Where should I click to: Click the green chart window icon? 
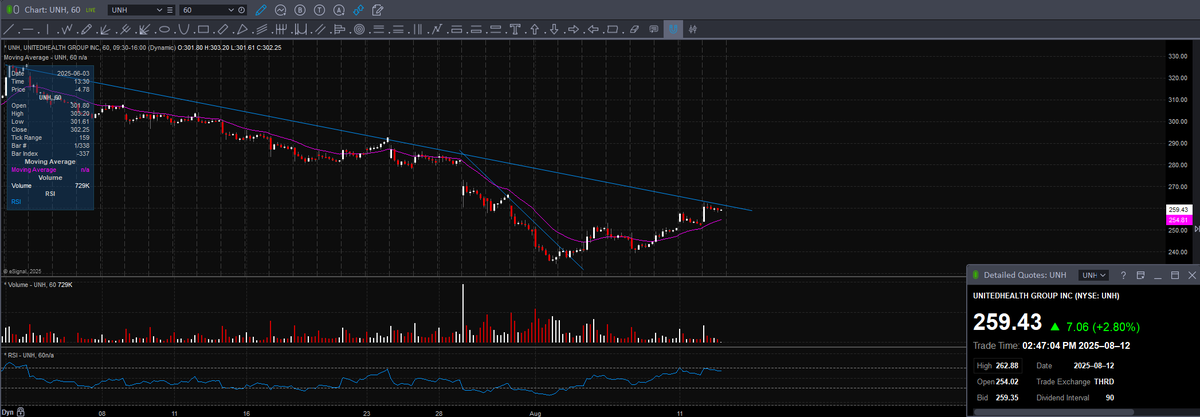[x=13, y=10]
